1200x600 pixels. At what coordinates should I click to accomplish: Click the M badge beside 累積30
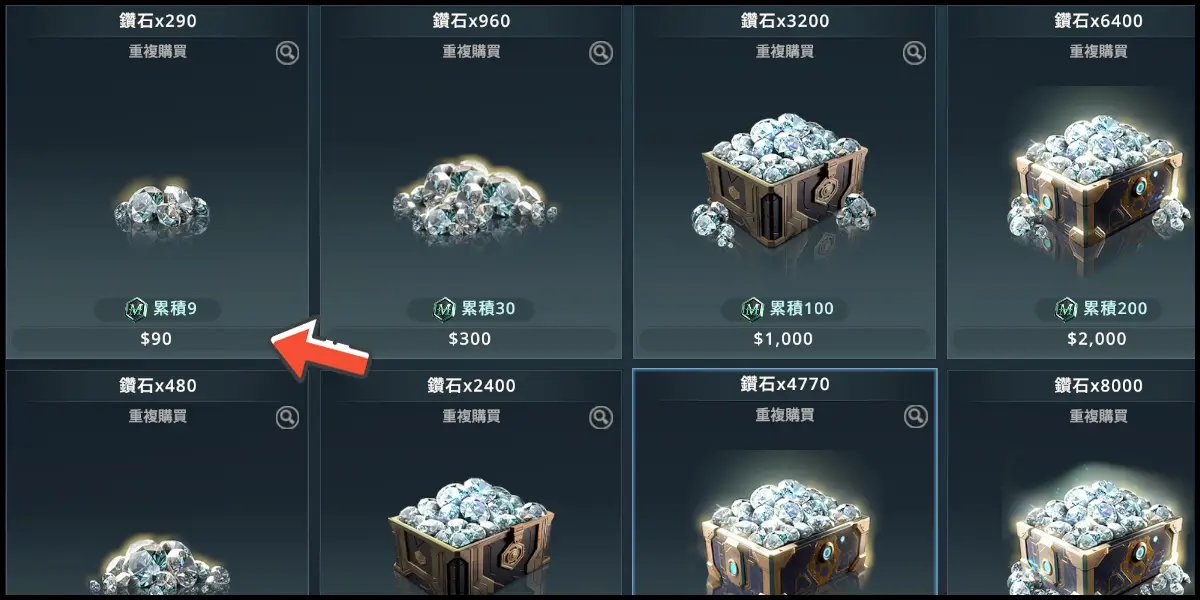click(446, 309)
